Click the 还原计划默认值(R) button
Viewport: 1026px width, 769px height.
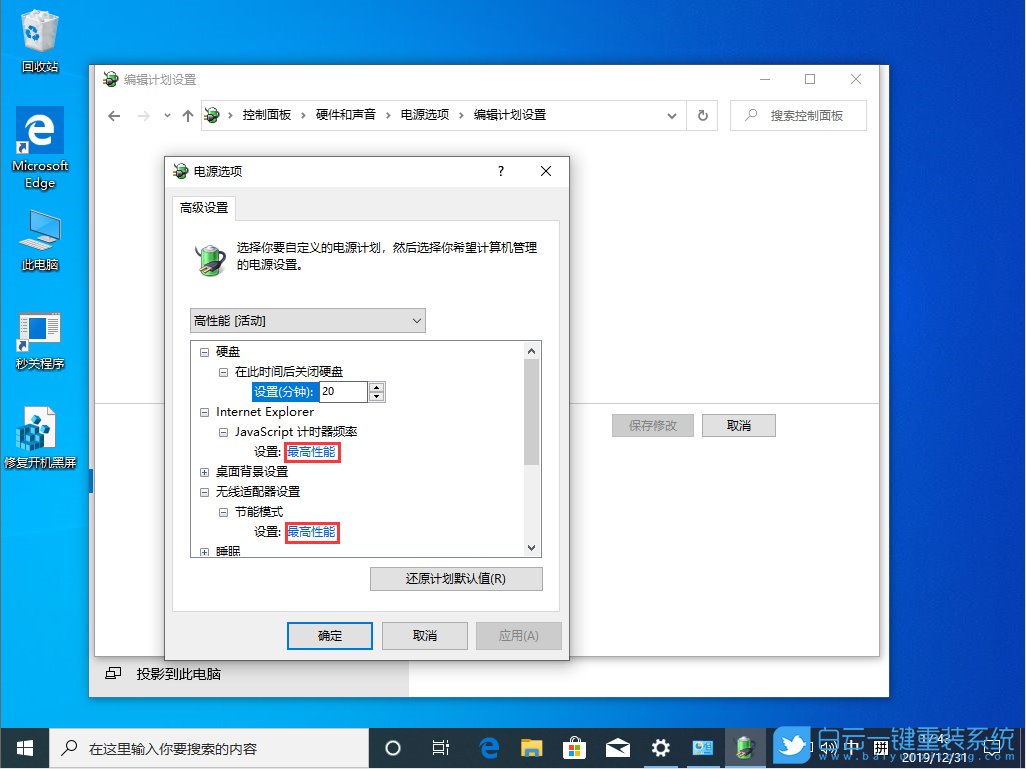(456, 578)
